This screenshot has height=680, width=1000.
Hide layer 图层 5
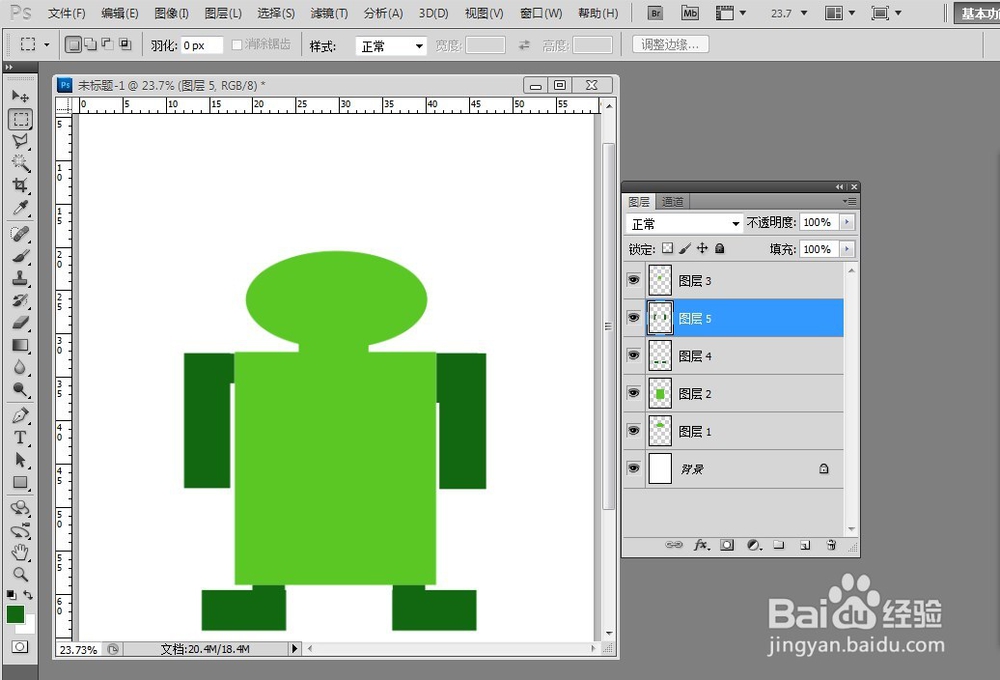pos(633,318)
